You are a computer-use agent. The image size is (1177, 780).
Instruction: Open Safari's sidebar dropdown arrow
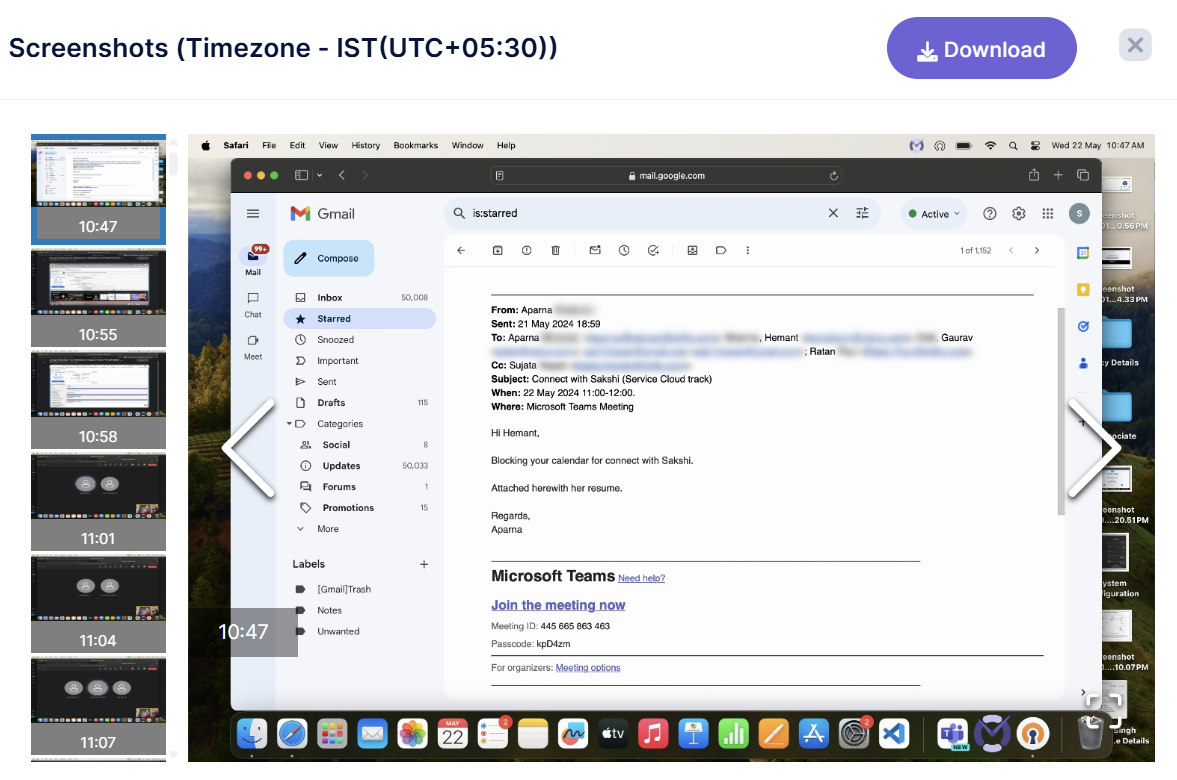[319, 176]
